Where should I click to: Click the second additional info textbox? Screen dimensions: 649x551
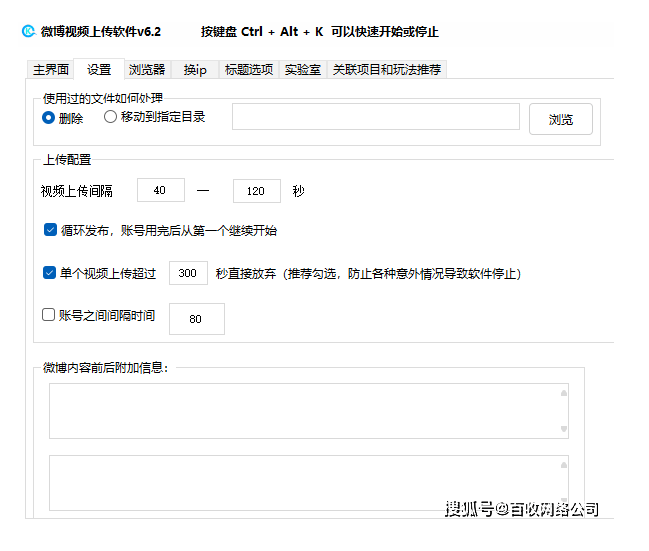coord(309,483)
